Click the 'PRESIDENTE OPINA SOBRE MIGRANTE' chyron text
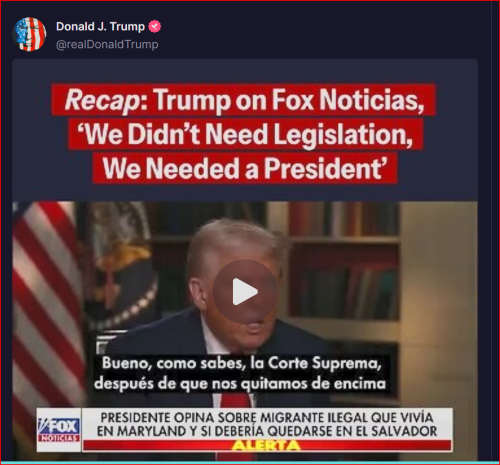500x465 pixels. click(267, 418)
